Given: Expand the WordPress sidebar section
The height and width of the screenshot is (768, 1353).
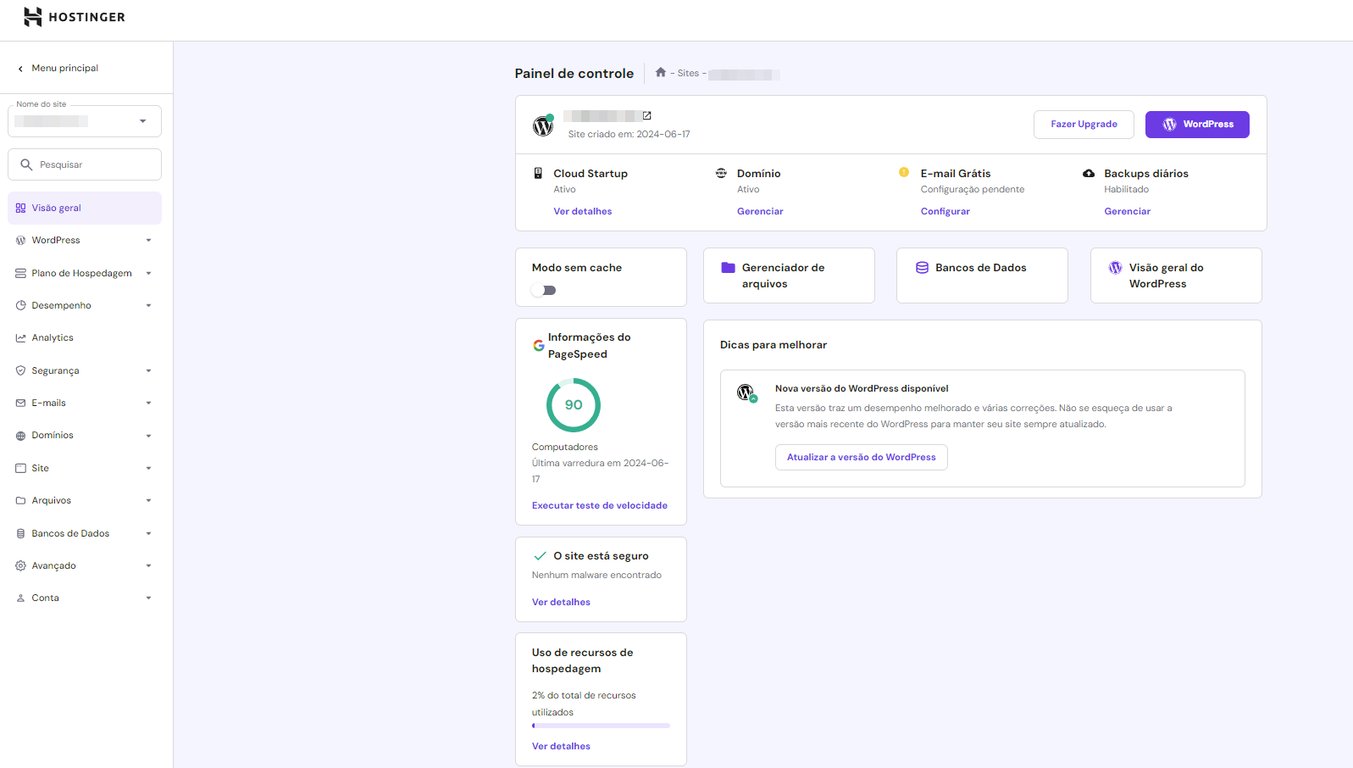Looking at the screenshot, I should pyautogui.click(x=147, y=240).
